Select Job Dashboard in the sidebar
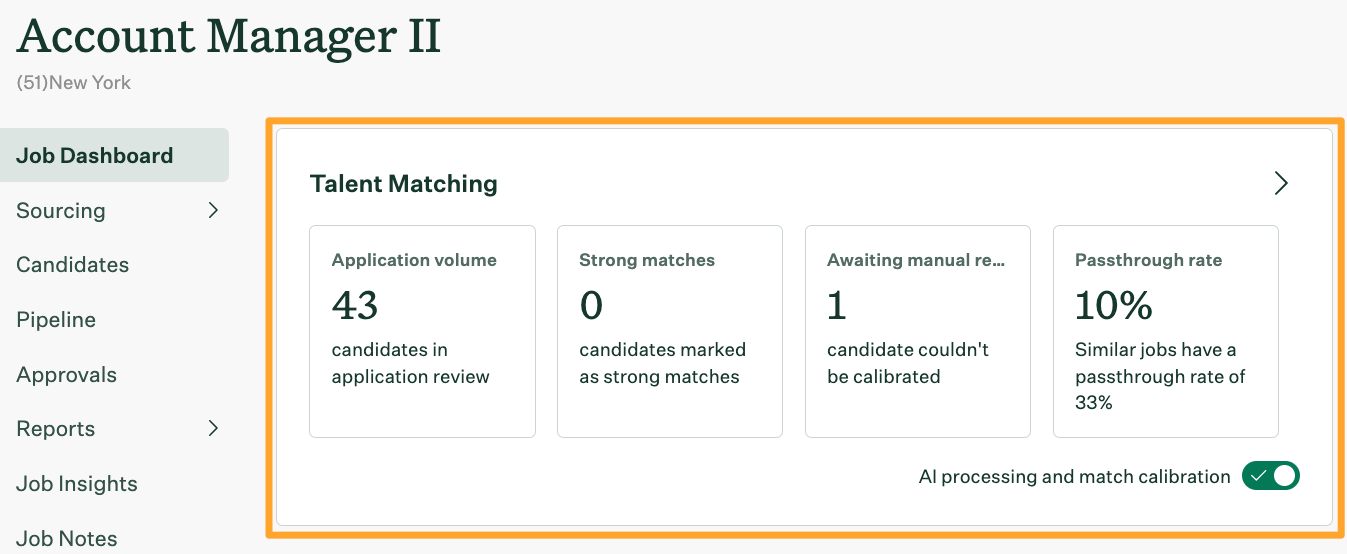 (x=95, y=155)
